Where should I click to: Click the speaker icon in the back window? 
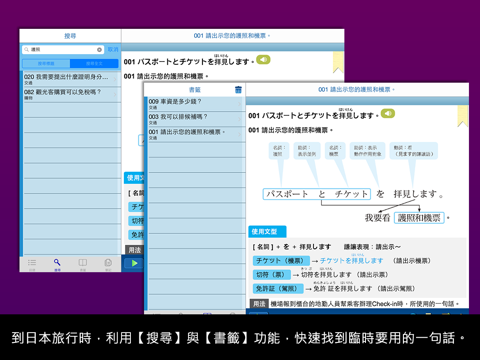tap(263, 60)
